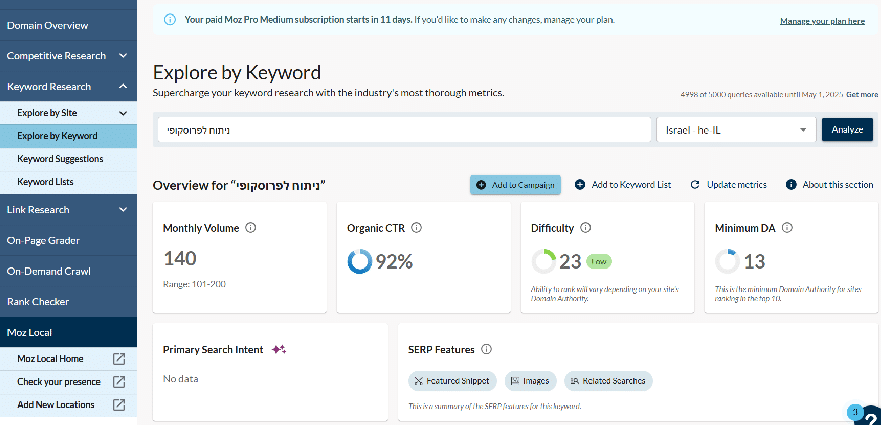The image size is (881, 425).
Task: Click the Manage your plan here link
Action: [x=822, y=21]
